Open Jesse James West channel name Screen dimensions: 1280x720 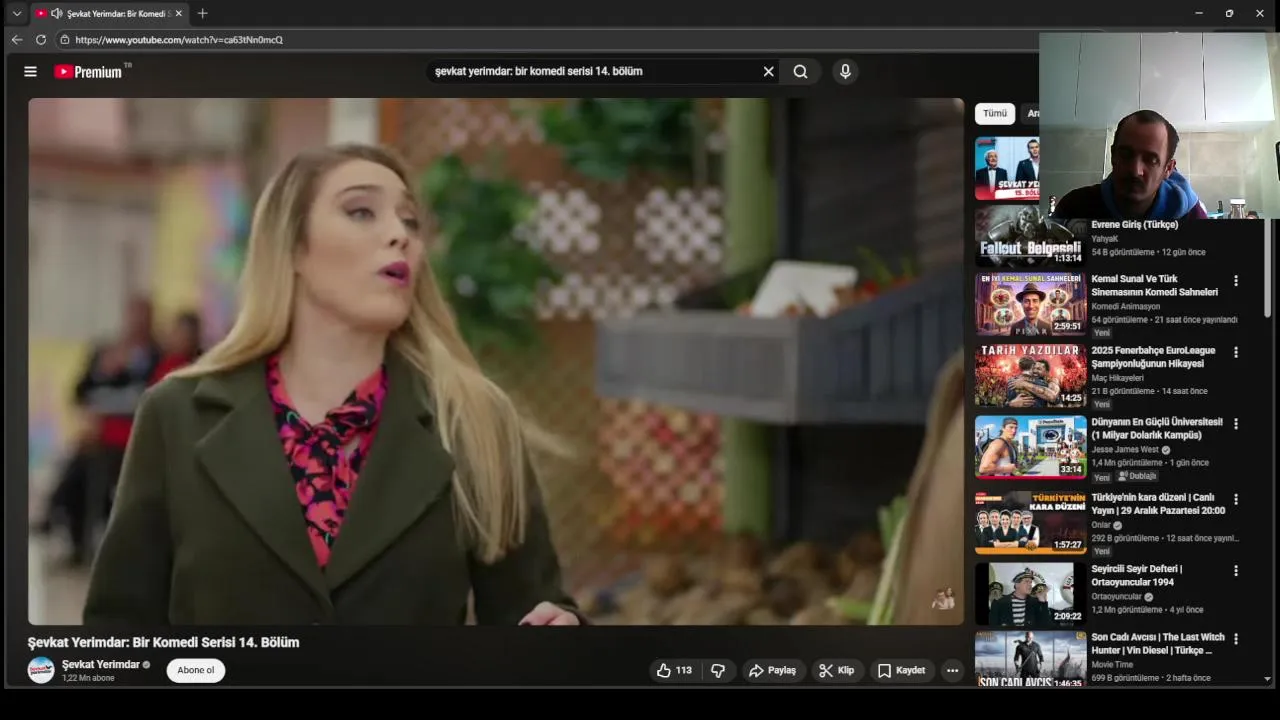(x=1125, y=450)
